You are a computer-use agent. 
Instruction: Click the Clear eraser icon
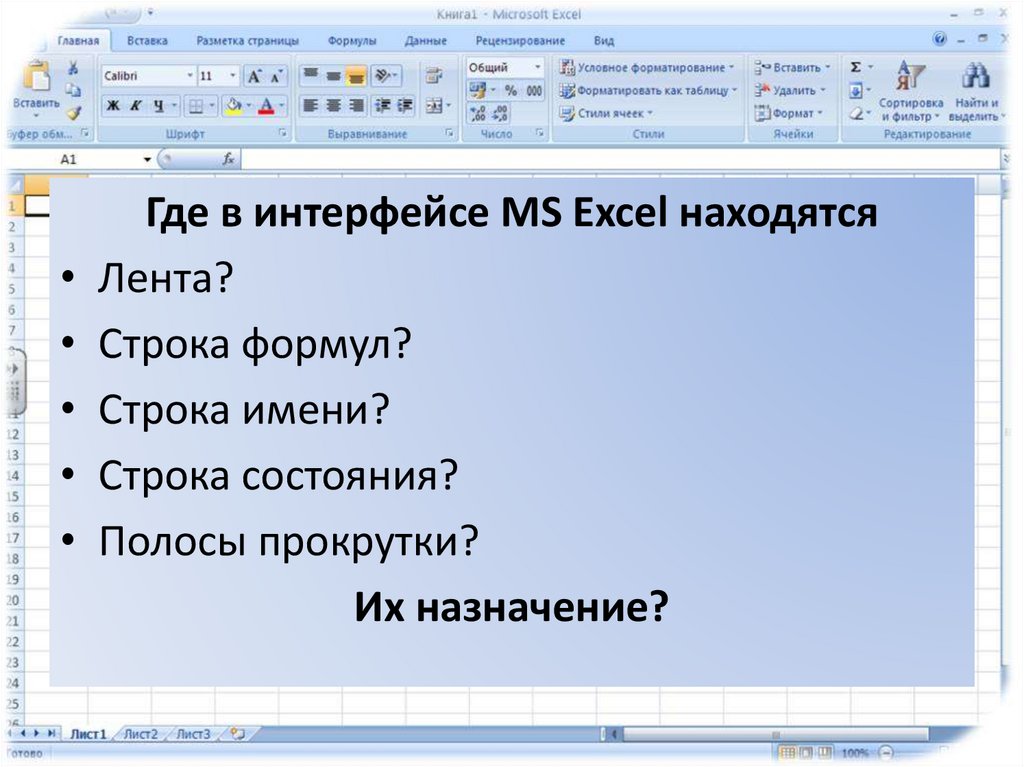[x=856, y=114]
